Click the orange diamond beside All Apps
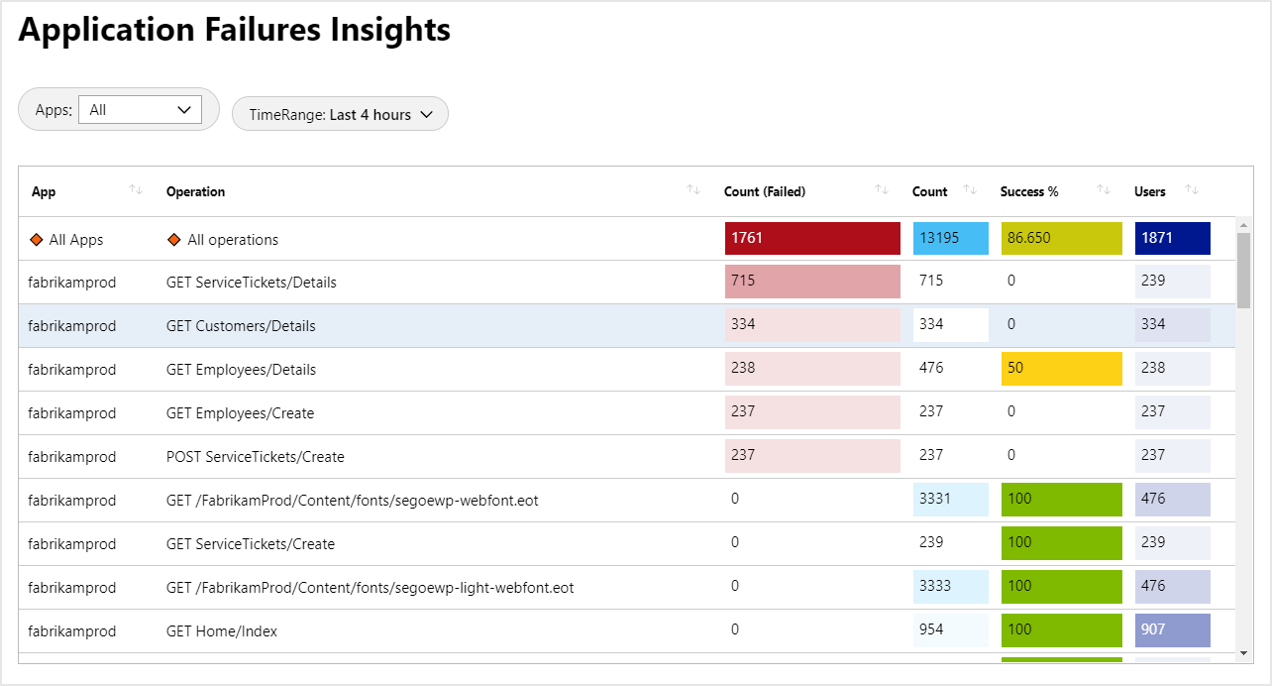This screenshot has width=1272, height=686. pyautogui.click(x=36, y=240)
